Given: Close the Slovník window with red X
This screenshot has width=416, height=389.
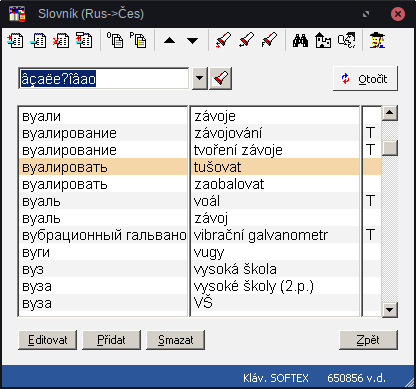Looking at the screenshot, I should pyautogui.click(x=397, y=14).
